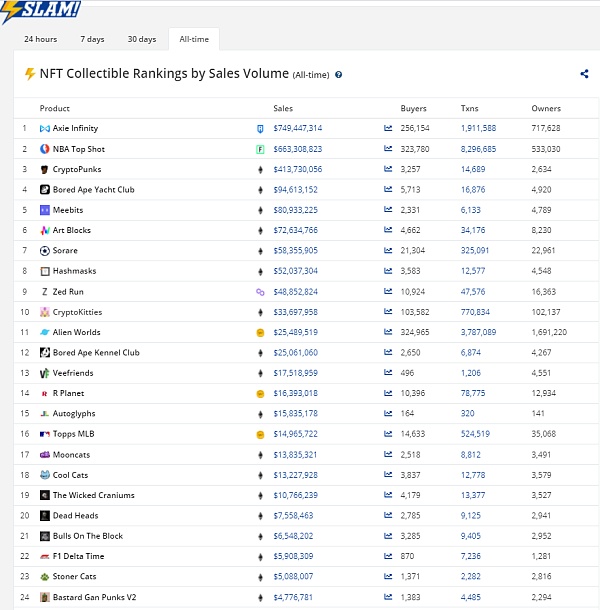Click Axie Infinity Ronin blockchain icon
Viewport: 600px width, 610px height.
coord(260,129)
